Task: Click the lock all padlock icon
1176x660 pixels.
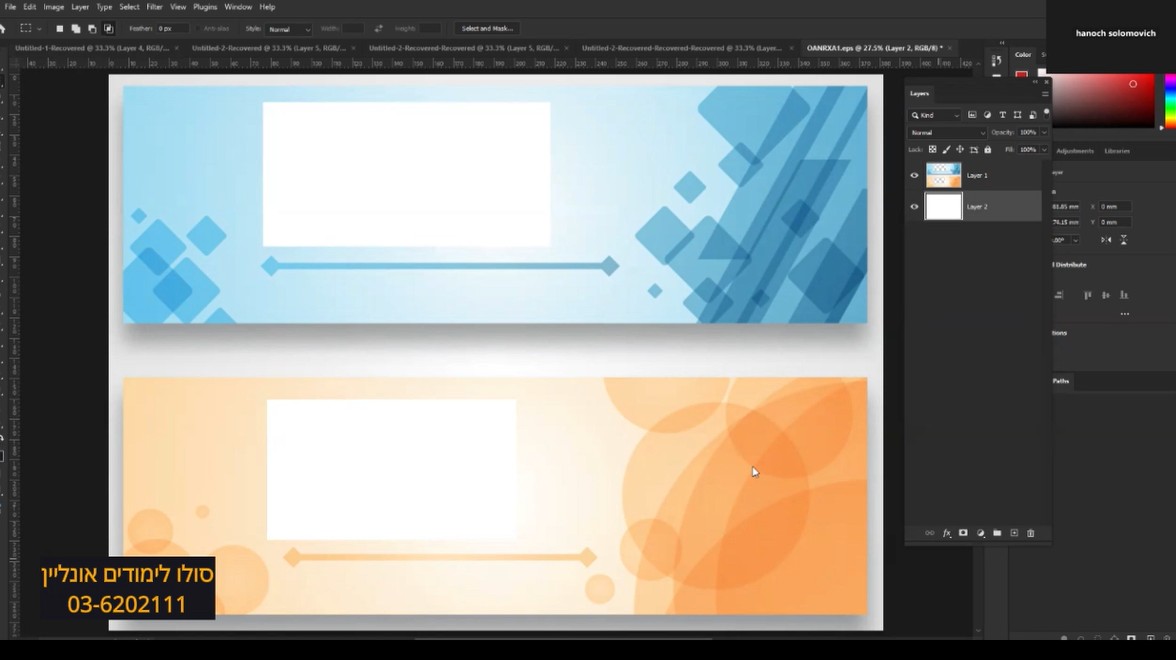Action: coord(988,150)
